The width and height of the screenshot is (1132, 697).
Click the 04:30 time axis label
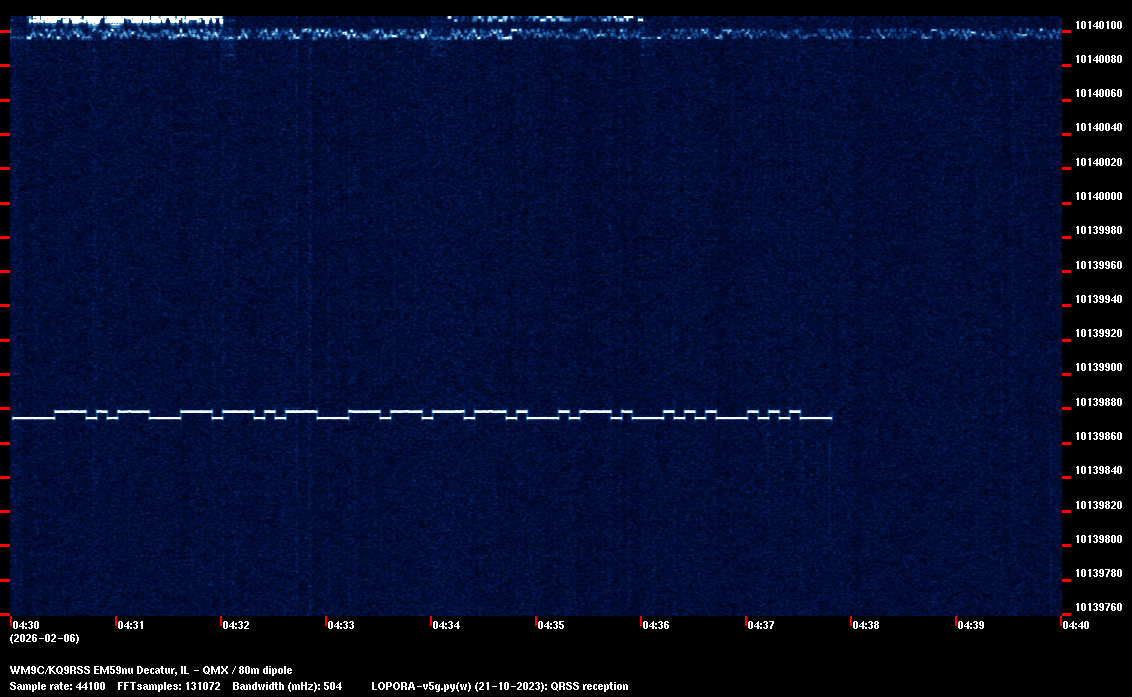26,625
